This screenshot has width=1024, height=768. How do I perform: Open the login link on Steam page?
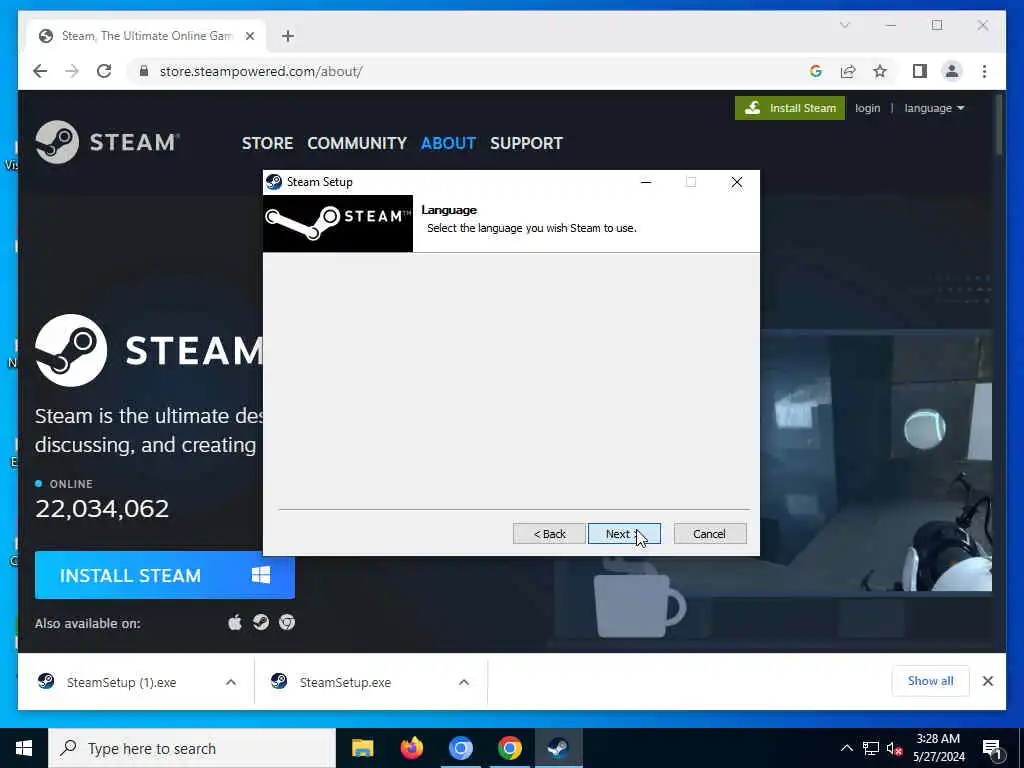(x=867, y=108)
